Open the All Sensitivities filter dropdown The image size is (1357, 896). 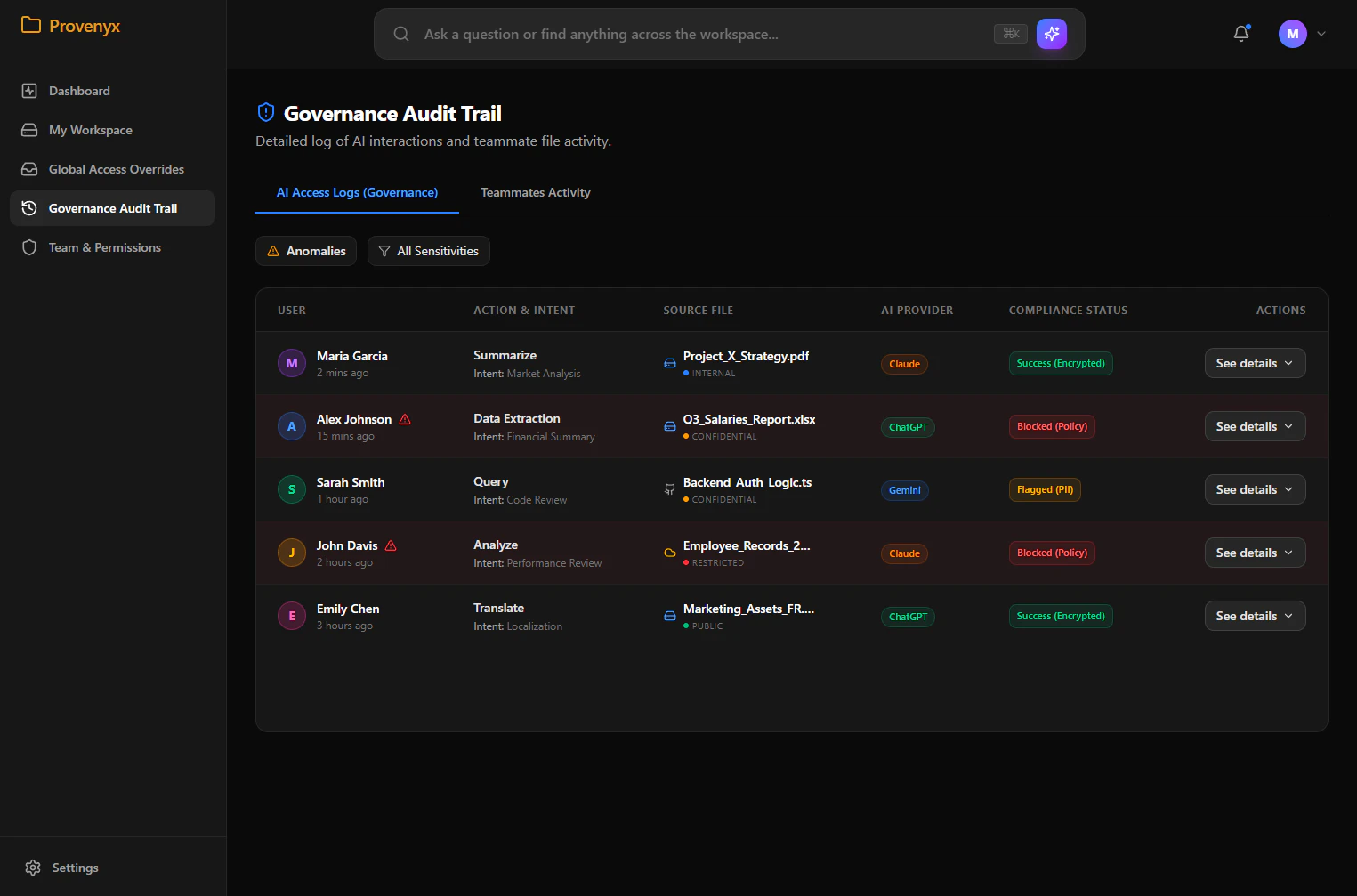[x=429, y=251]
